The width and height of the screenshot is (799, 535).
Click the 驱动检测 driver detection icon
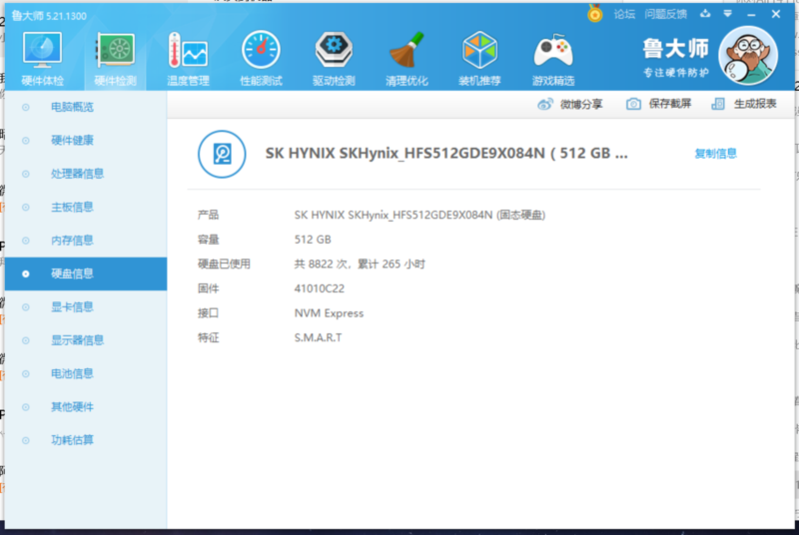coord(333,56)
